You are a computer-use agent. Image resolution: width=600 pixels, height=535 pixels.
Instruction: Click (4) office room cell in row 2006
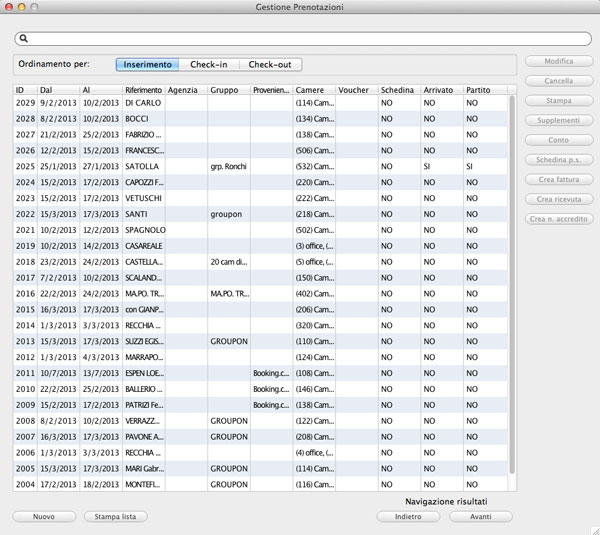(314, 452)
